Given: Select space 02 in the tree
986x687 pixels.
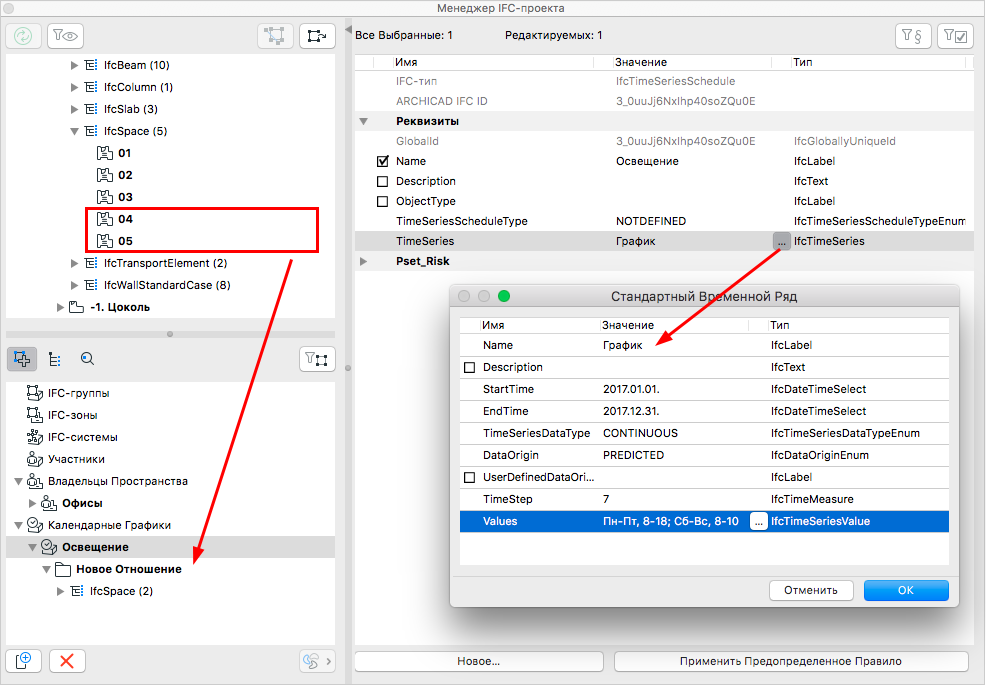Looking at the screenshot, I should [x=125, y=175].
